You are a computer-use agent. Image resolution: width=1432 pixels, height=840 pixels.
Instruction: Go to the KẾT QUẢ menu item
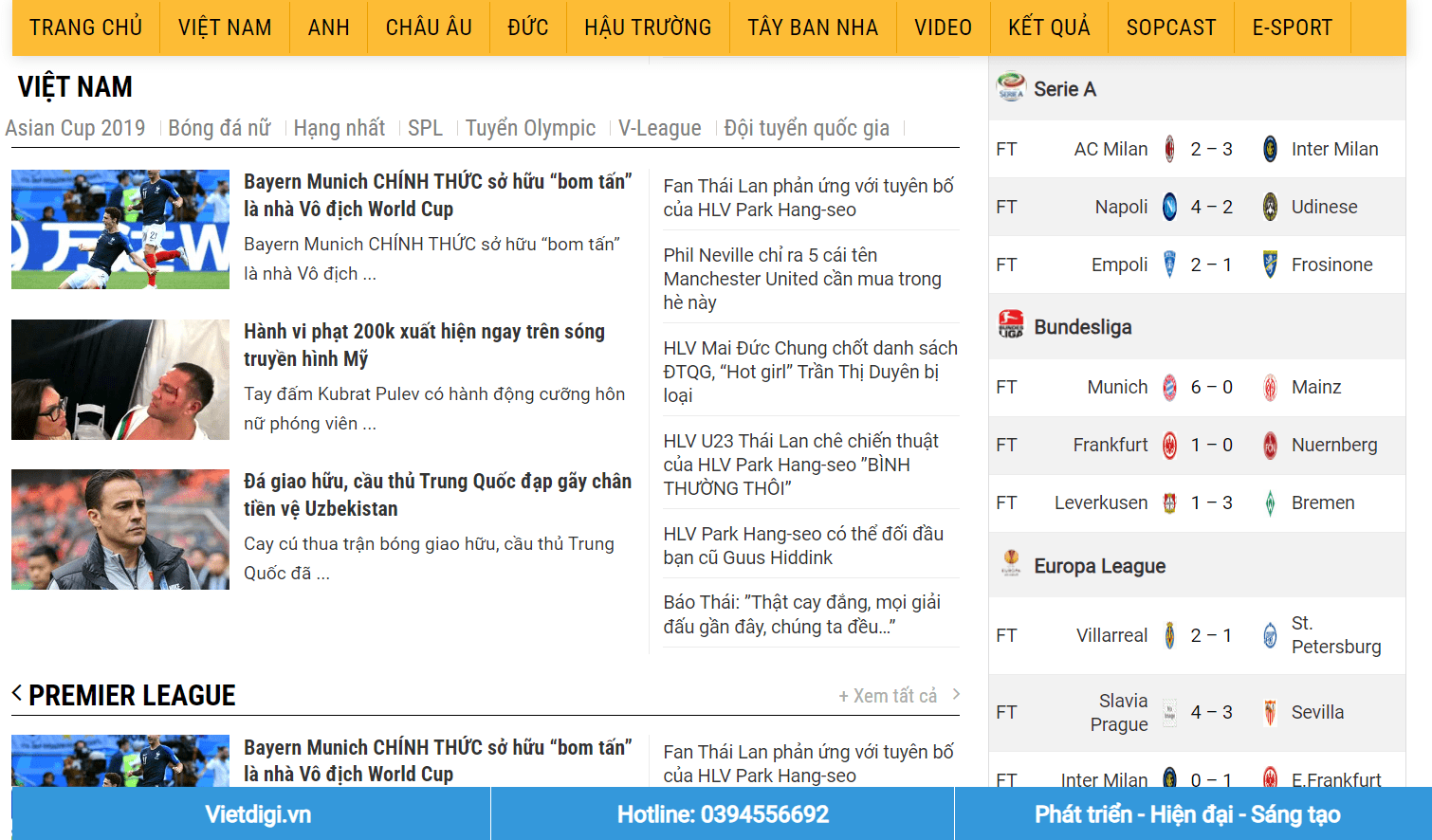click(x=1049, y=27)
